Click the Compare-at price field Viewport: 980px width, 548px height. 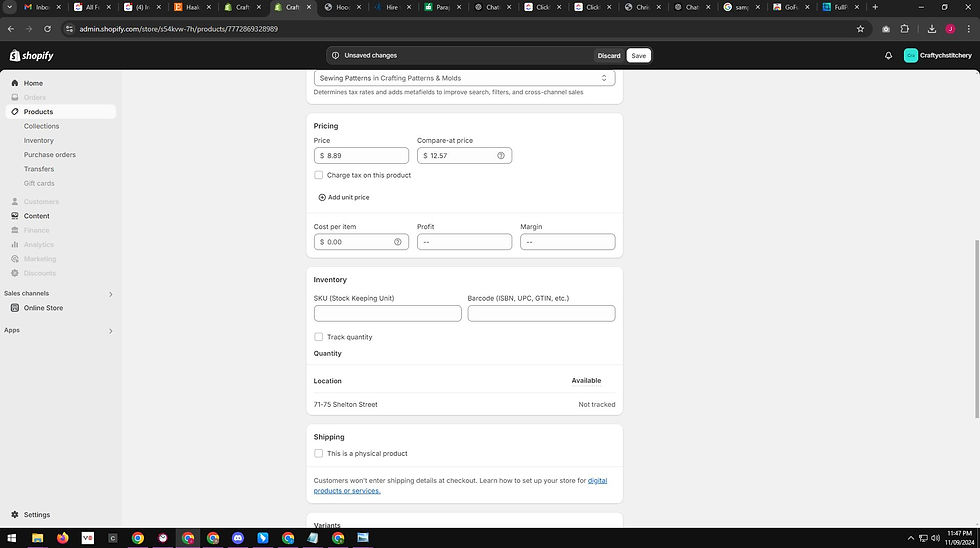click(x=464, y=156)
